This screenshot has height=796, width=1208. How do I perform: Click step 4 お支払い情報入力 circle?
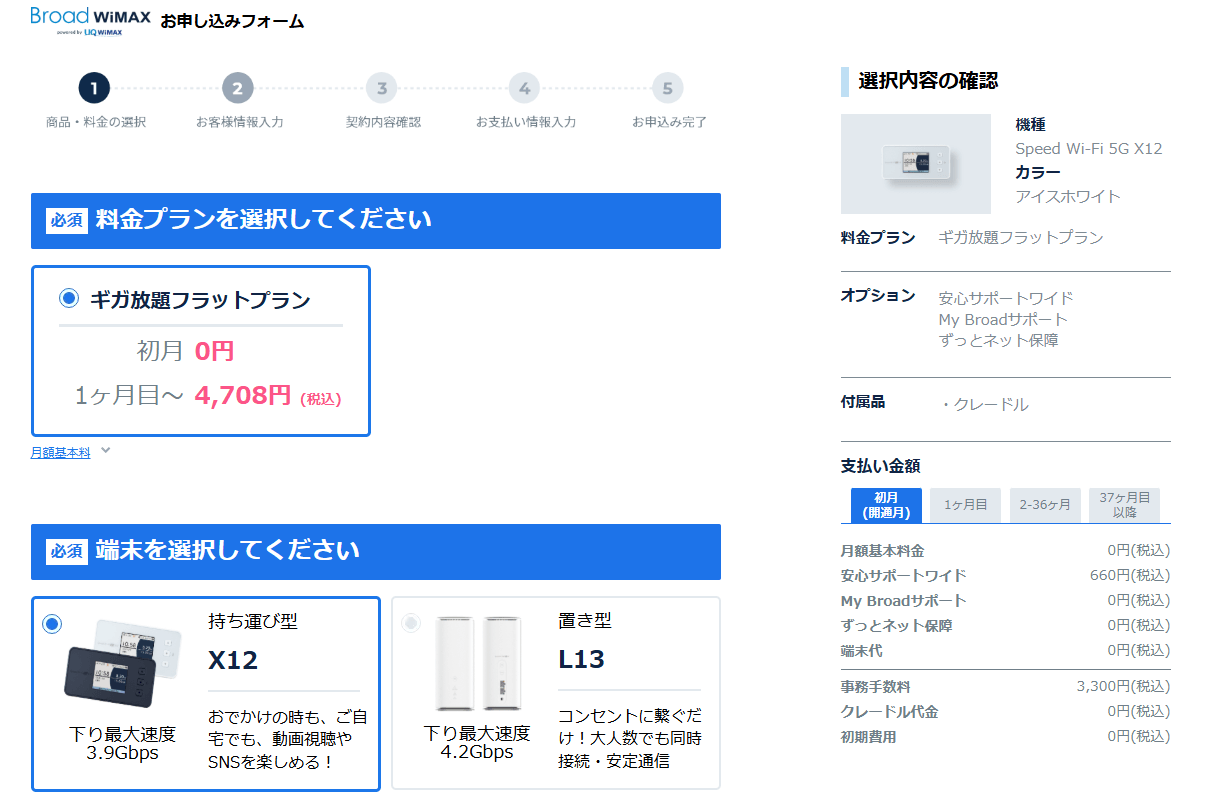(523, 88)
